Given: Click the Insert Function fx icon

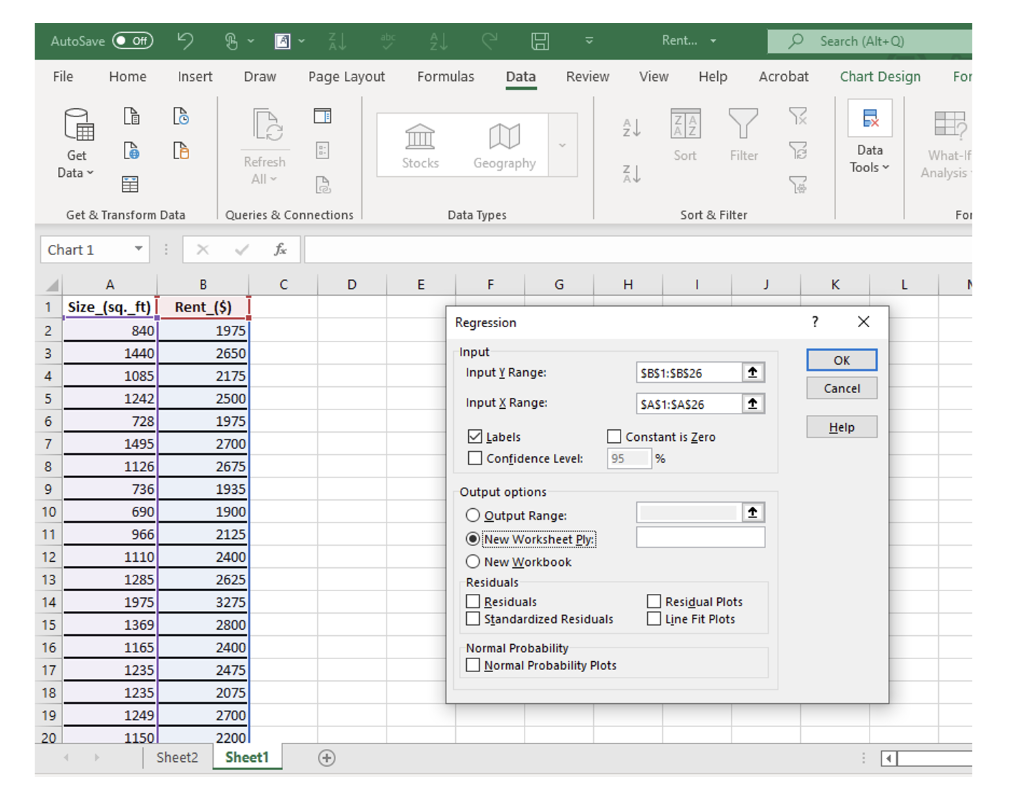Looking at the screenshot, I should pos(280,250).
